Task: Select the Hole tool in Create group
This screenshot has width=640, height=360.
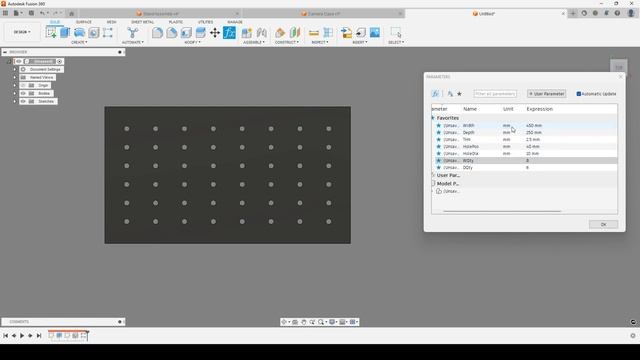Action: (94, 33)
